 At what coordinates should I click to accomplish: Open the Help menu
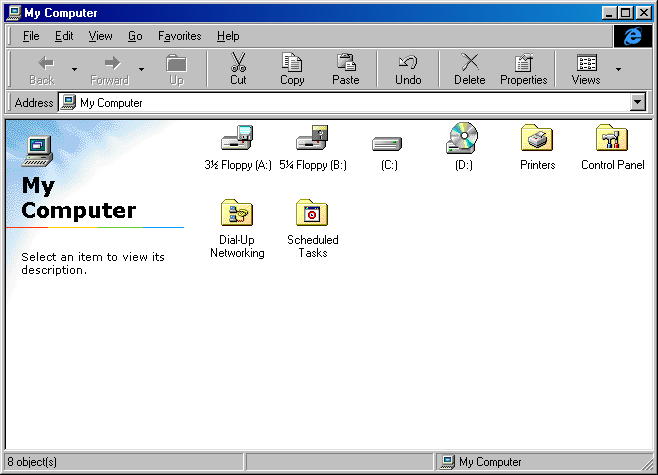coord(228,36)
